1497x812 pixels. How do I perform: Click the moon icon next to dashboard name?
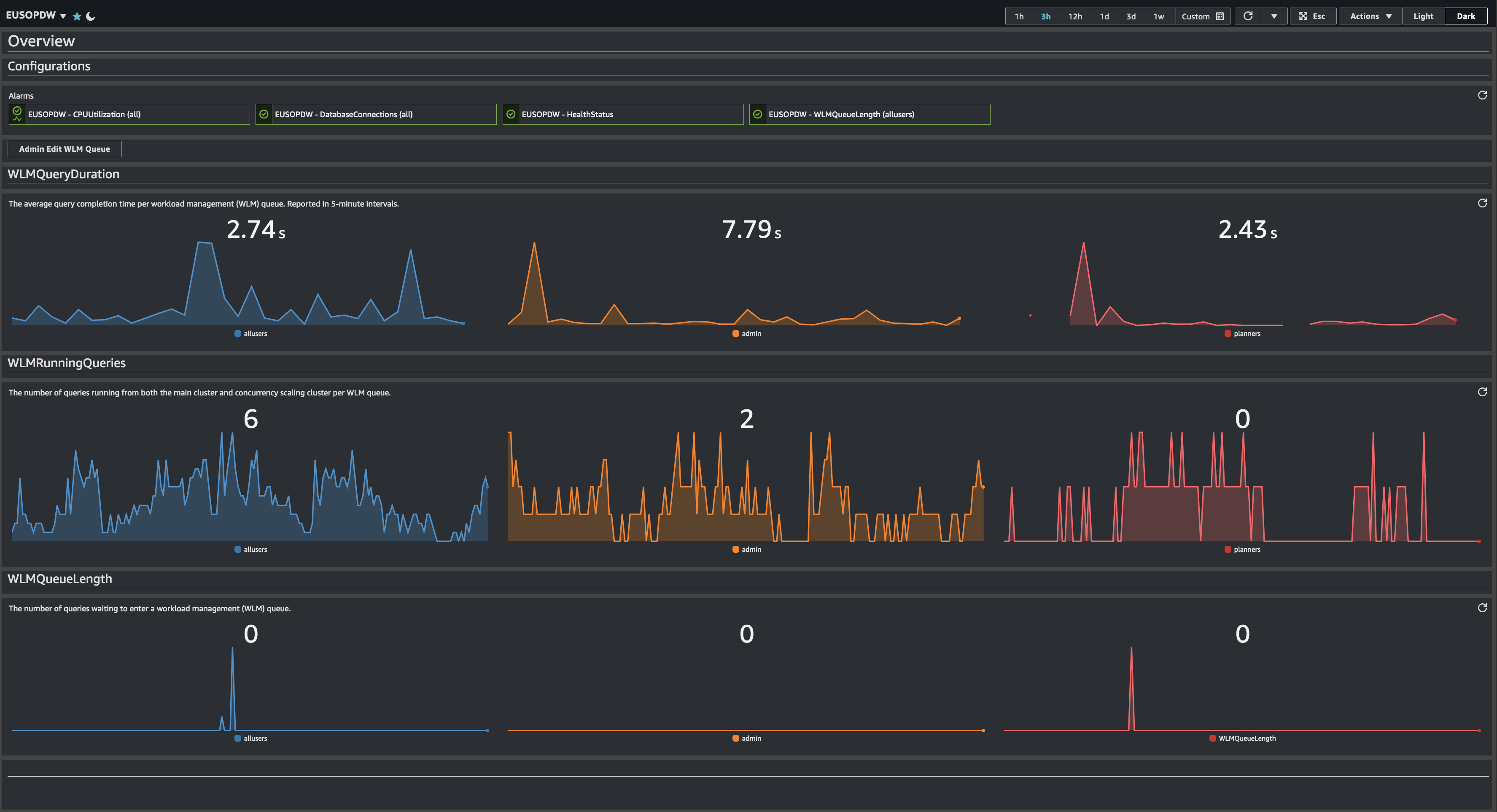pos(91,16)
